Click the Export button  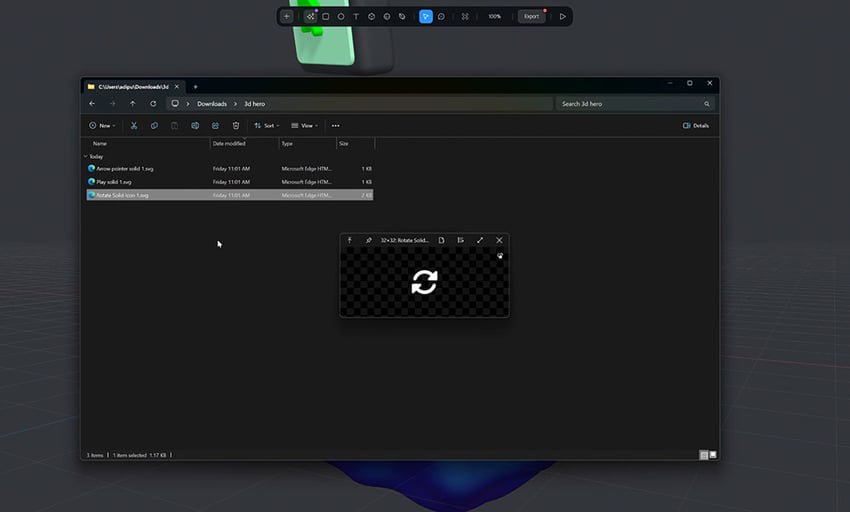531,16
